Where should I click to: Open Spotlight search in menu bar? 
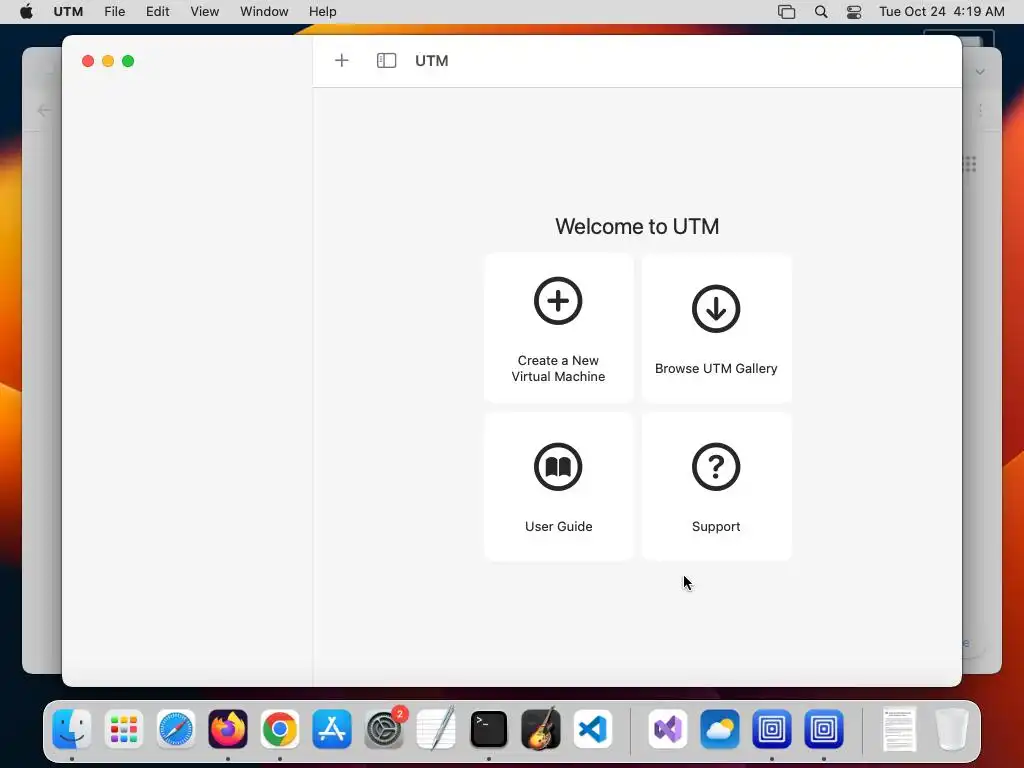[821, 12]
